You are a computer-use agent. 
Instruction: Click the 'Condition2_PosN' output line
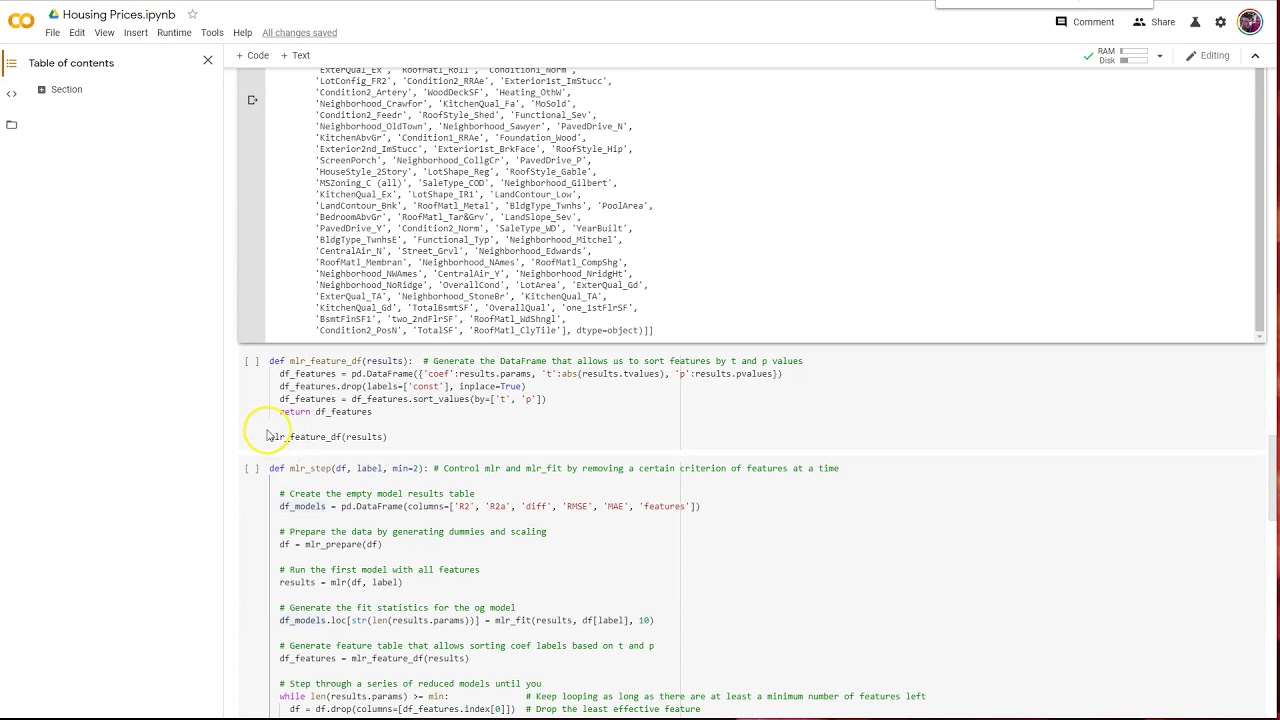point(484,331)
